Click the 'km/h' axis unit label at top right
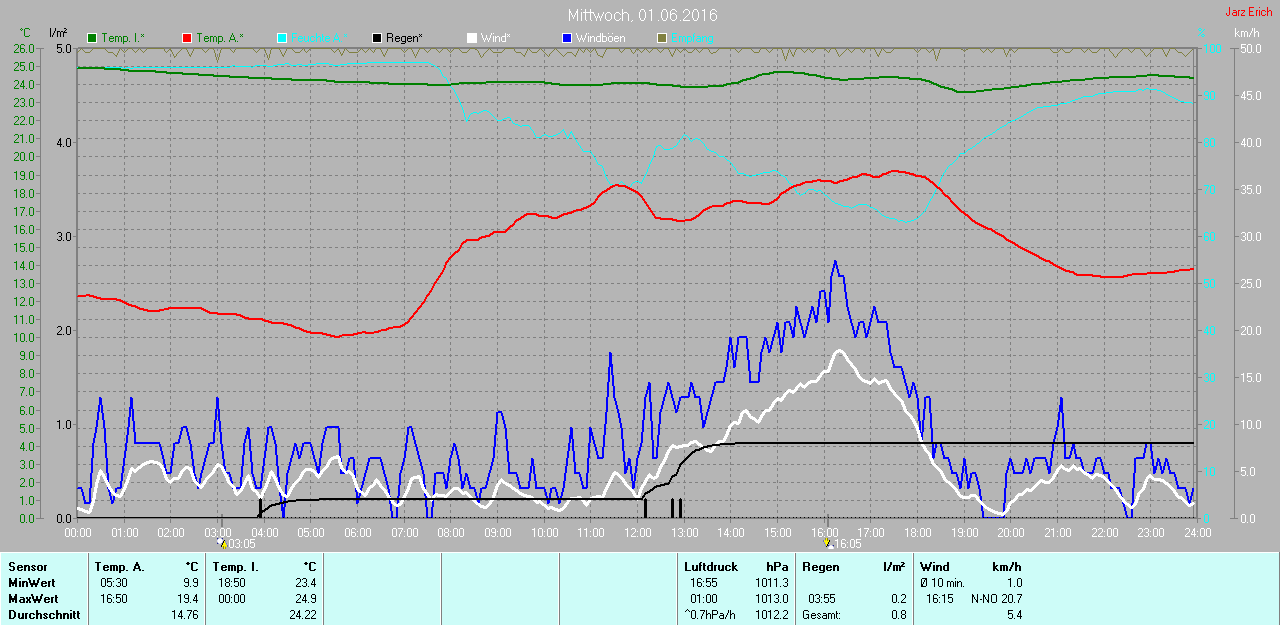This screenshot has width=1280, height=625. (1246, 34)
